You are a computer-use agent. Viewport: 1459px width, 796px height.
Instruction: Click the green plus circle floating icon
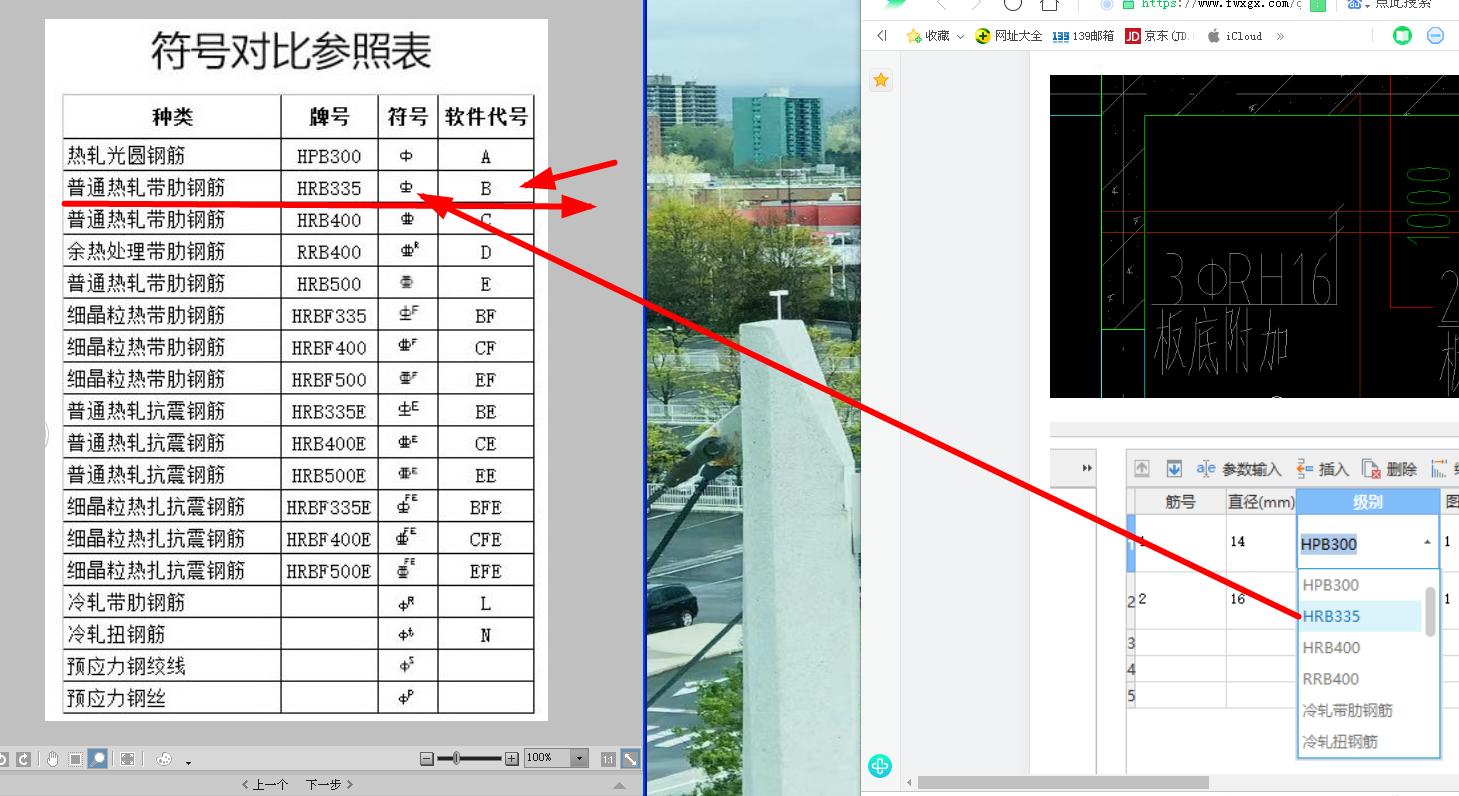pos(880,766)
